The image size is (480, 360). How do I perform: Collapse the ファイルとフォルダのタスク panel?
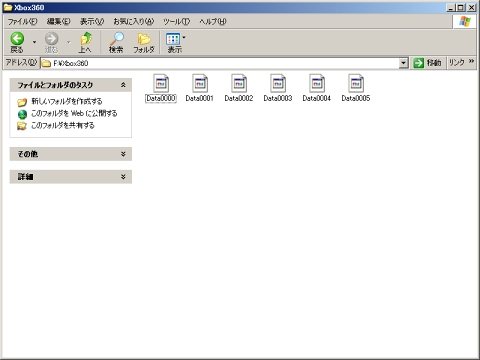click(x=123, y=85)
